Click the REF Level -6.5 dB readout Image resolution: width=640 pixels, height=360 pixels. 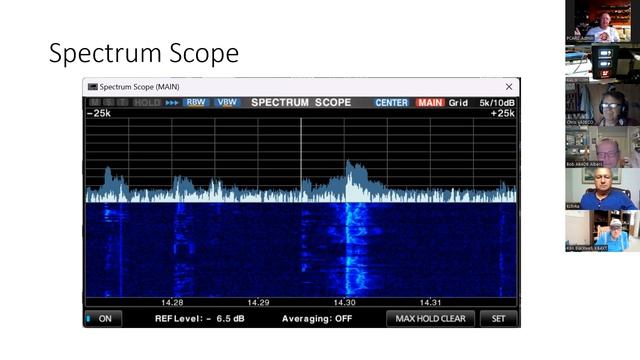pyautogui.click(x=200, y=319)
